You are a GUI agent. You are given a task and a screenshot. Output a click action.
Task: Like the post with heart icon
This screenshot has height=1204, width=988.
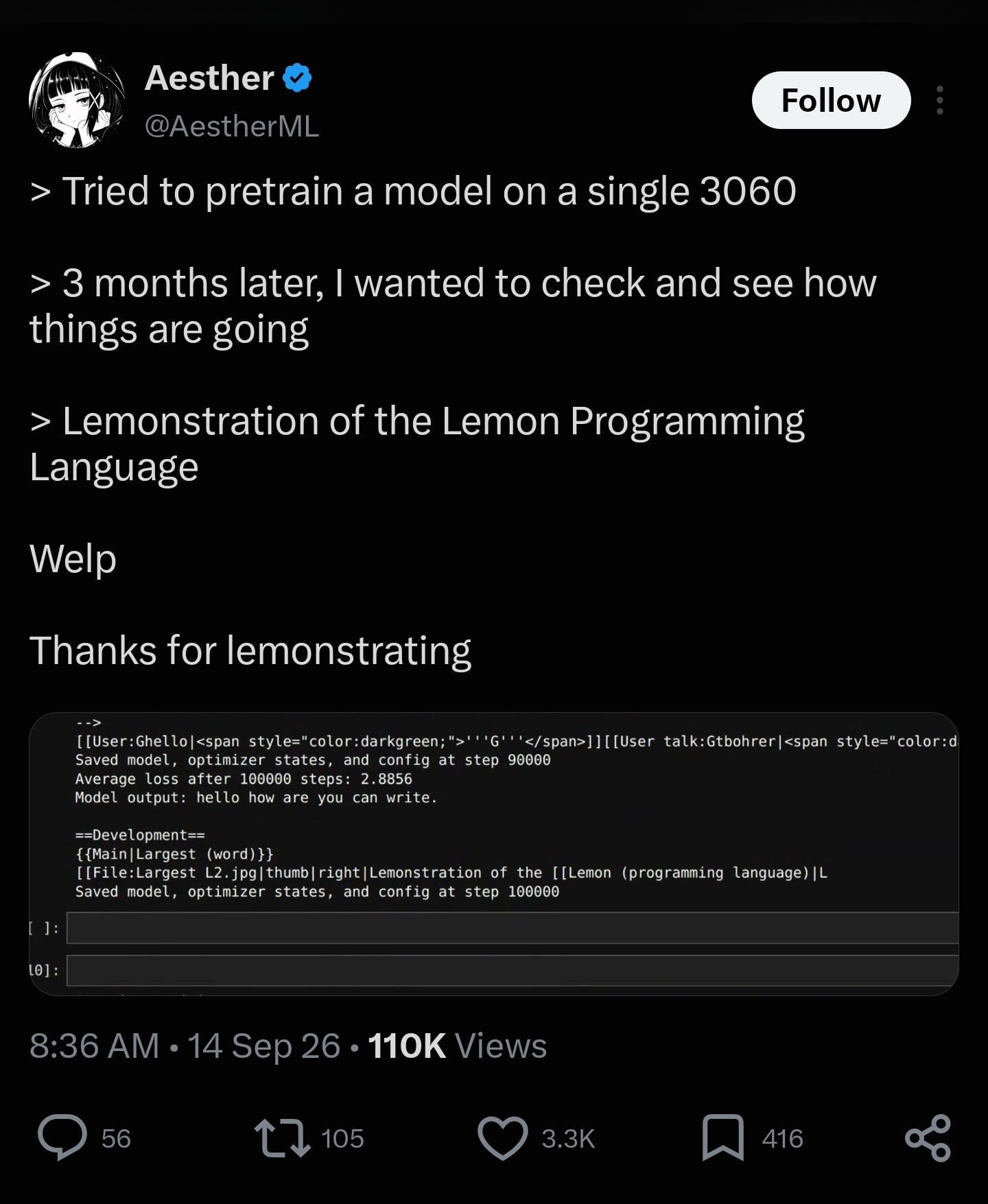point(503,1138)
